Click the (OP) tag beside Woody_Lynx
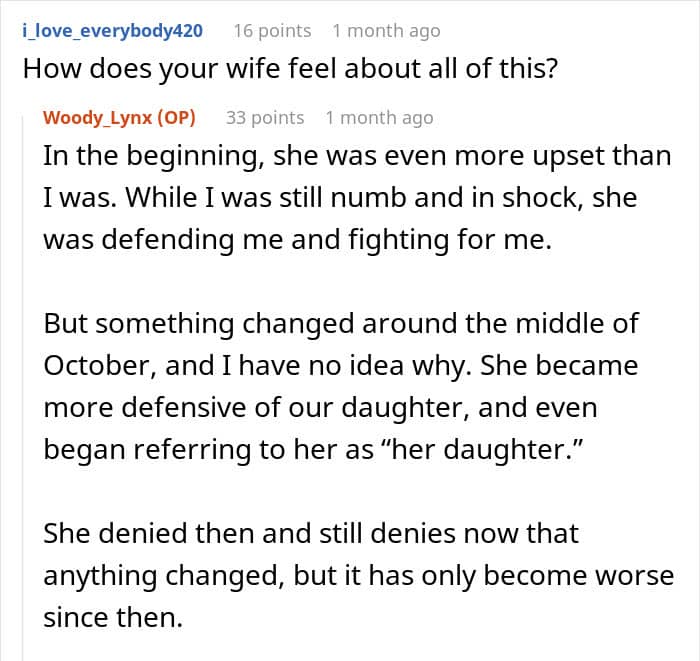 177,117
